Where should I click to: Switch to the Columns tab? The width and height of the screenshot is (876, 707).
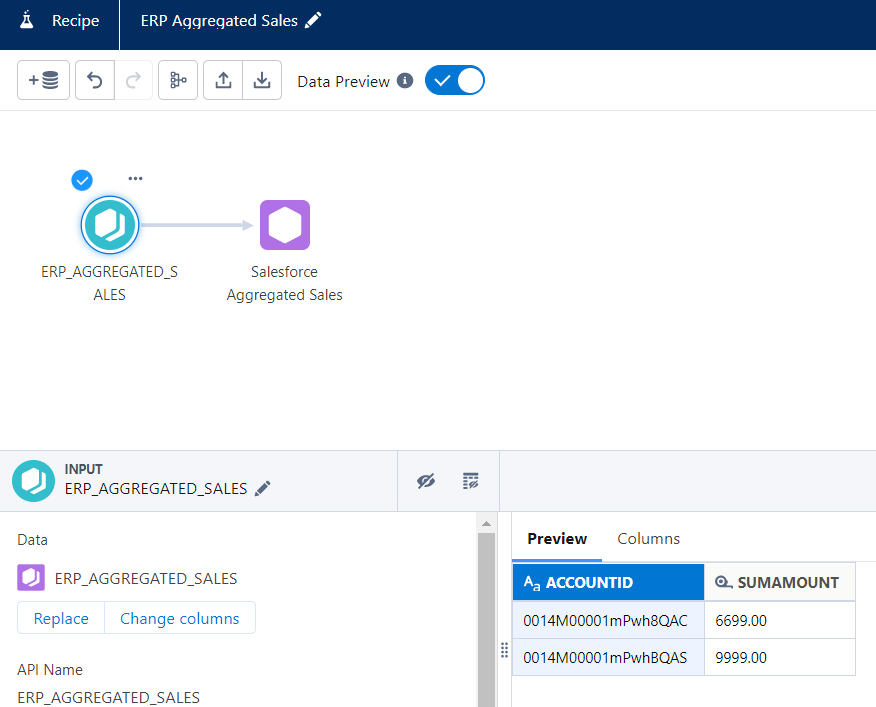click(x=648, y=539)
